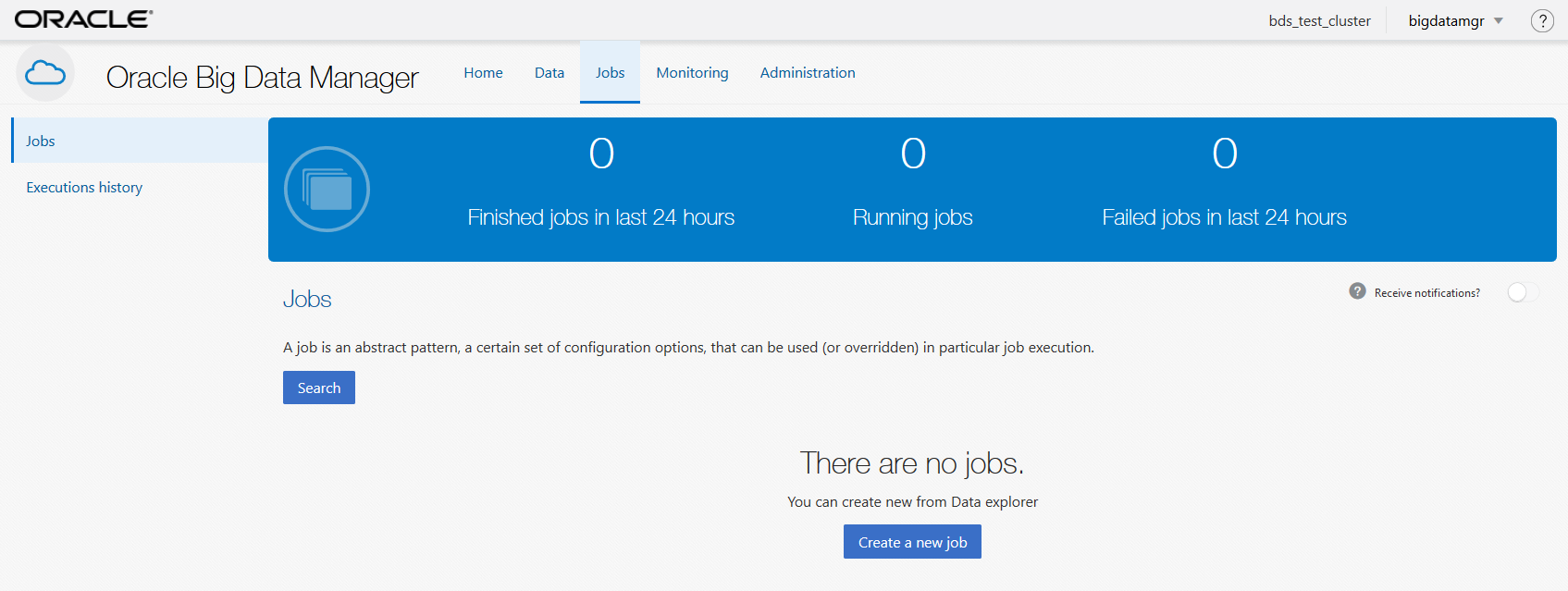Click the Finished jobs in last 24 hours count
Viewport: 1568px width, 591px height.
click(601, 154)
